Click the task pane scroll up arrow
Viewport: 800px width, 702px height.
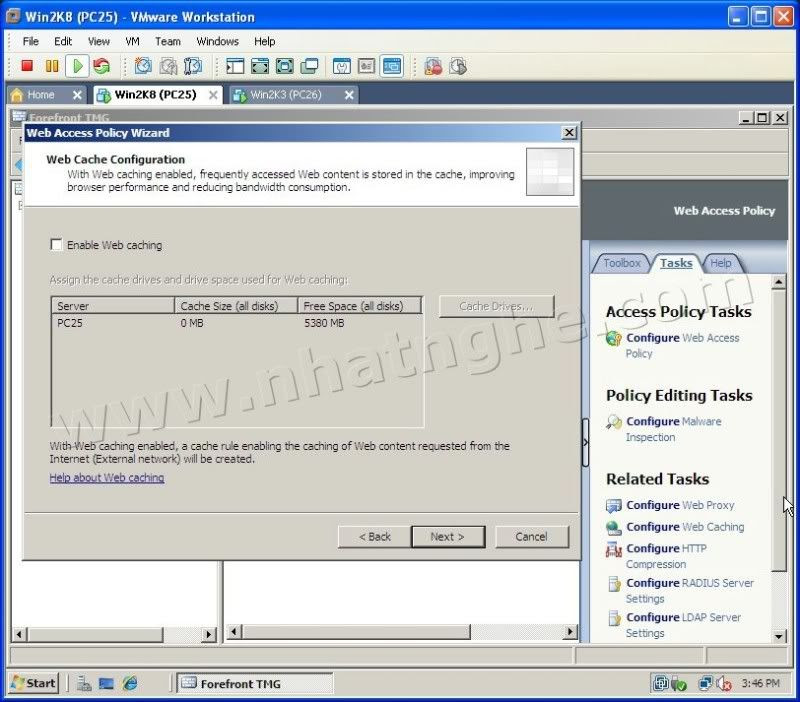point(779,282)
